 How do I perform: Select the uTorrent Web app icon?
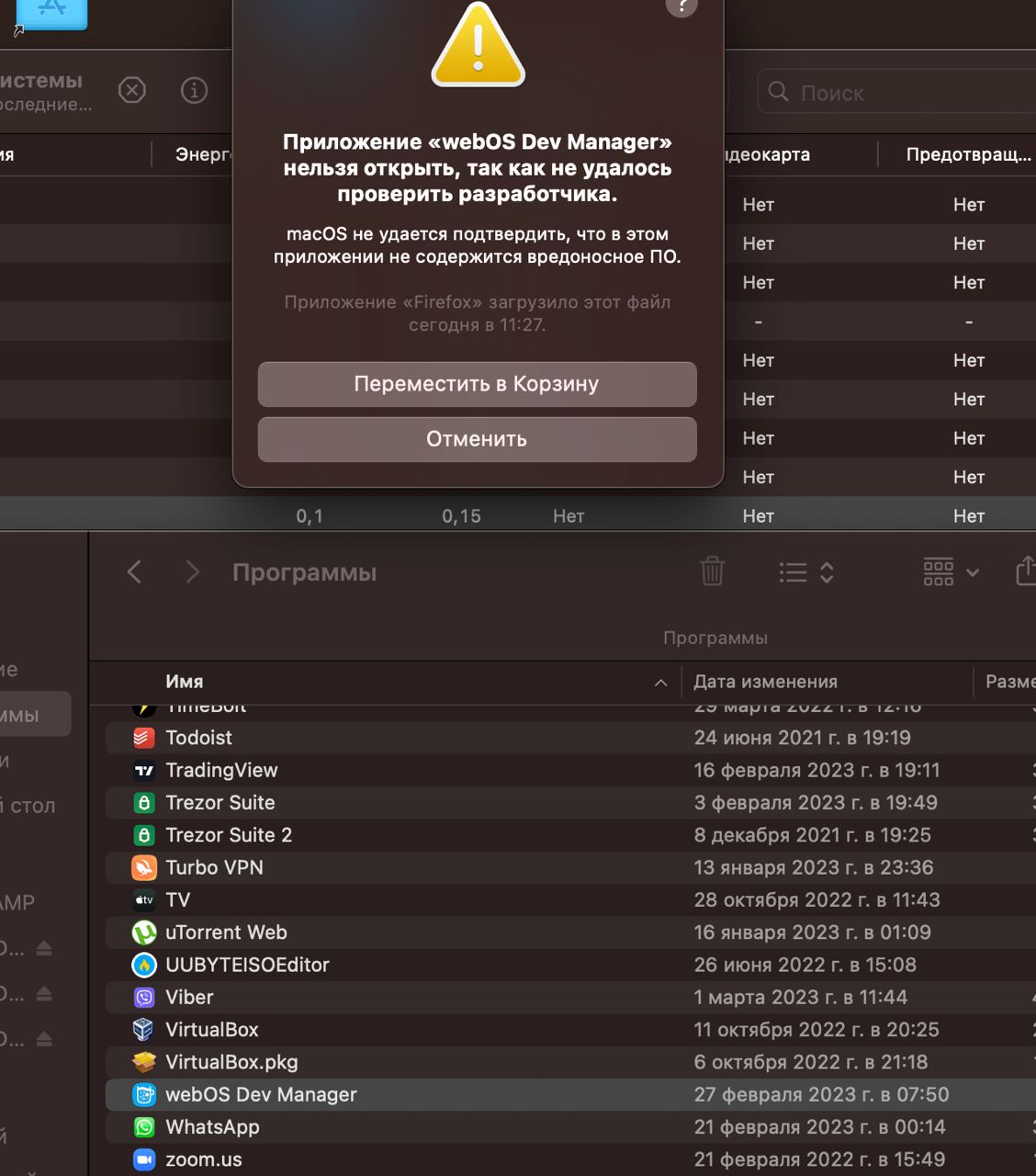[x=144, y=933]
